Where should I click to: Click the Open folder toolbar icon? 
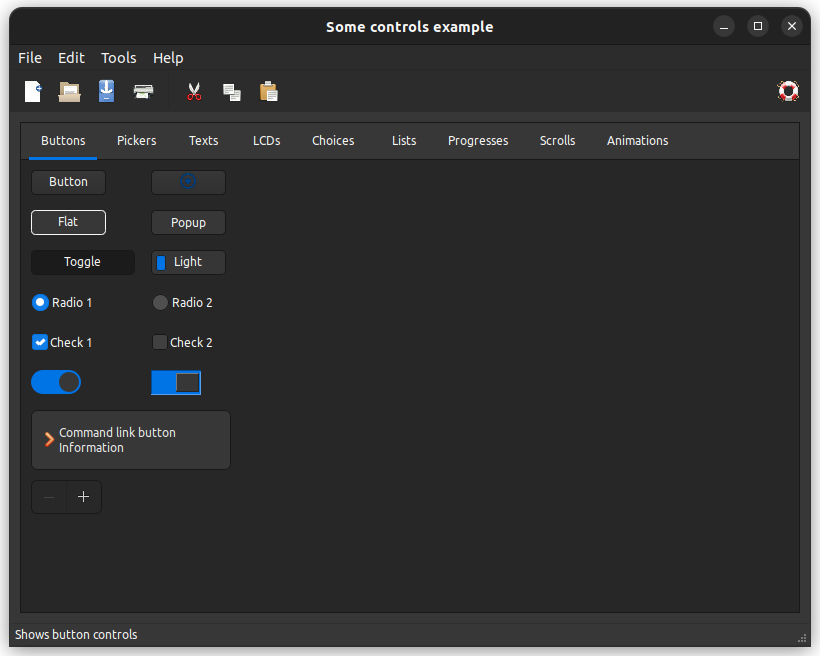[69, 92]
